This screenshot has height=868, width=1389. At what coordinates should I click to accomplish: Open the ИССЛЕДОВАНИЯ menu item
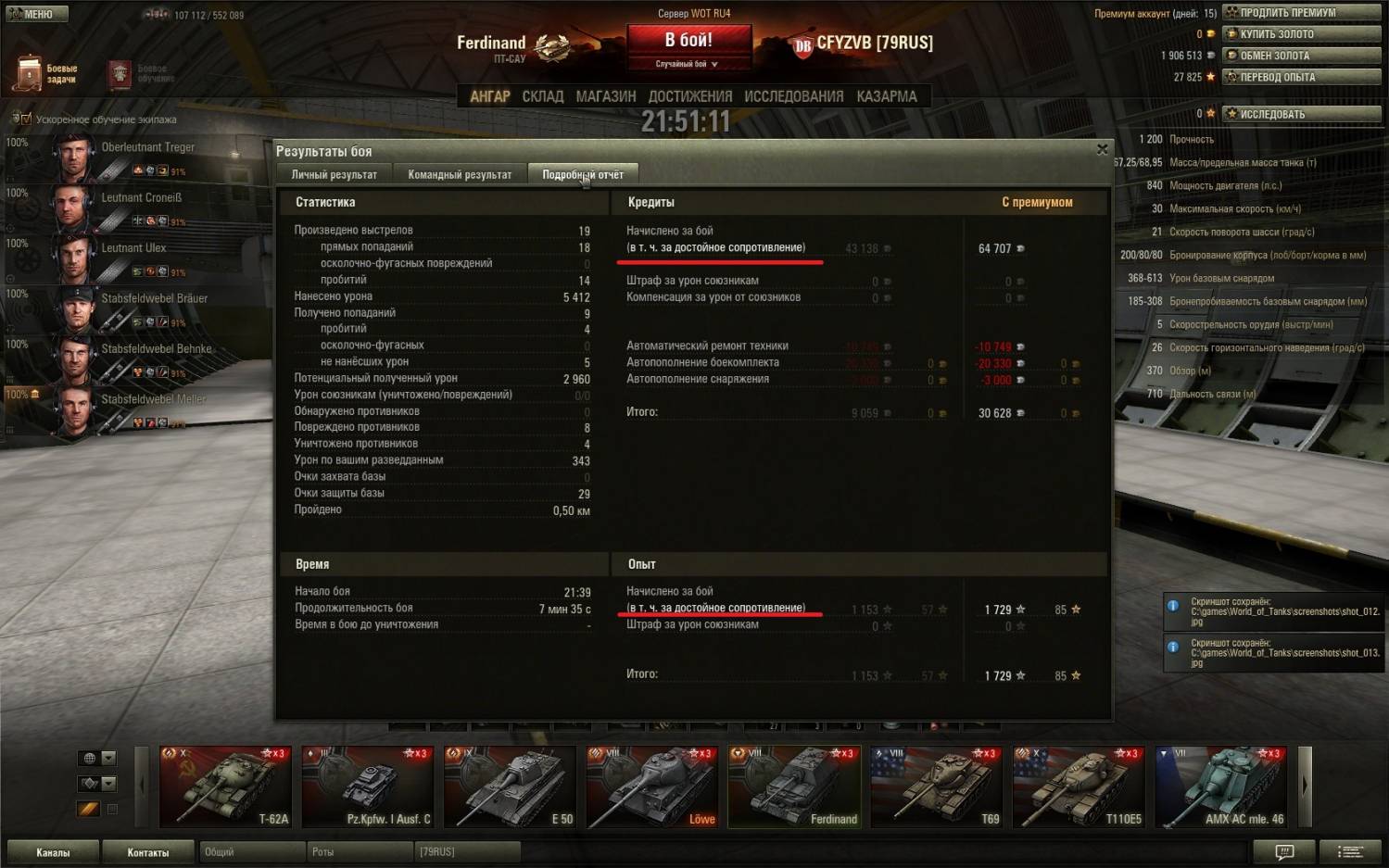(794, 96)
